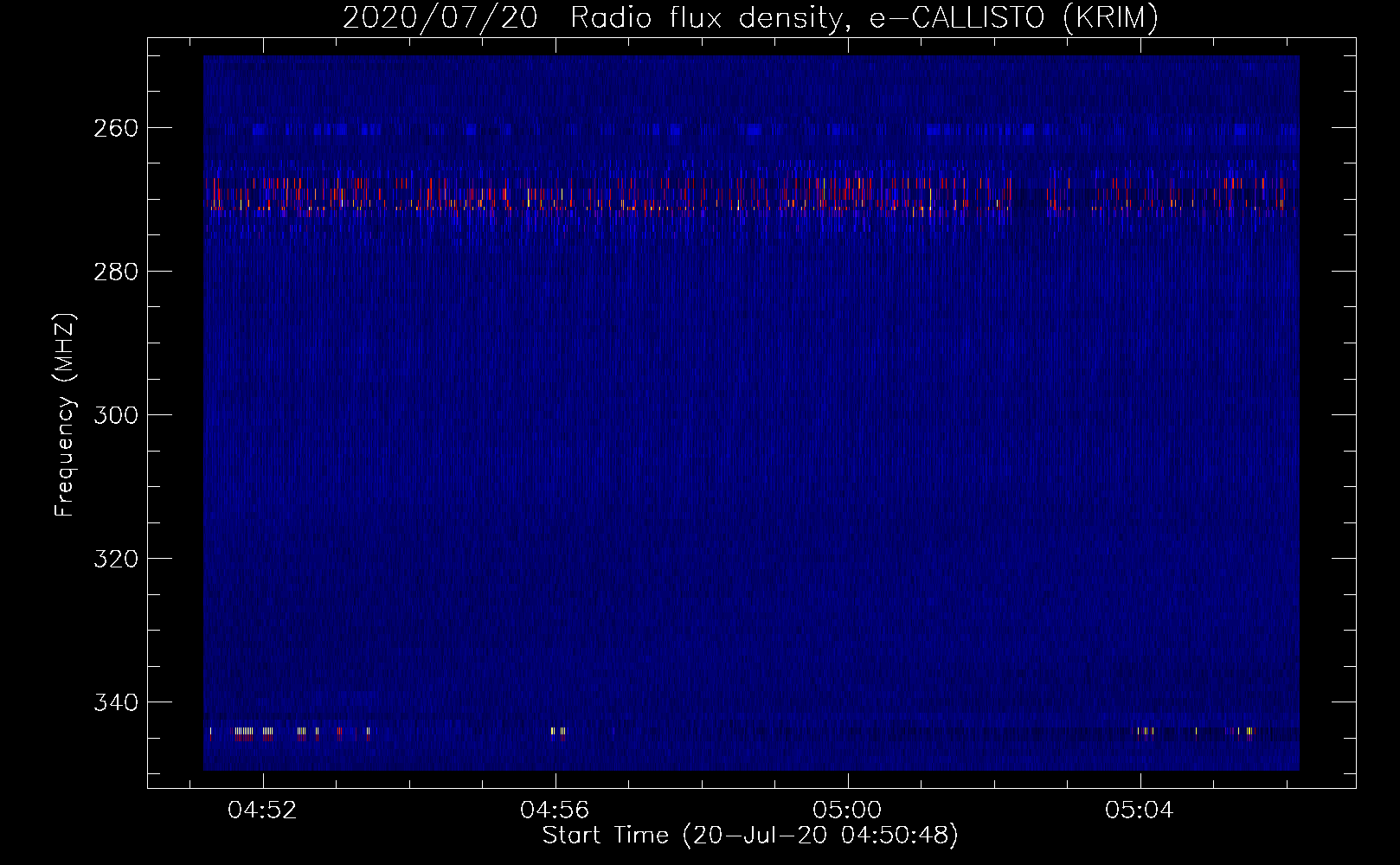Click the 320 frequency tick label

116,559
